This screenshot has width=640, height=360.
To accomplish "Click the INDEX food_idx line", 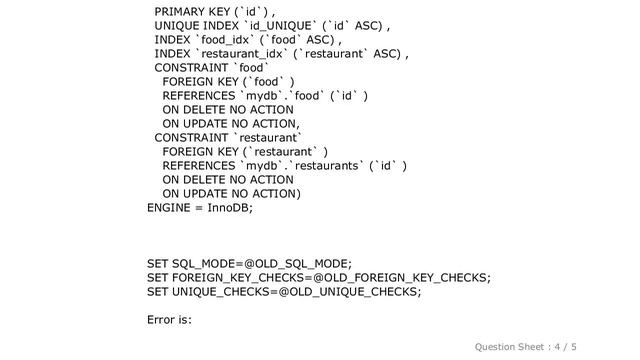I will [x=248, y=40].
